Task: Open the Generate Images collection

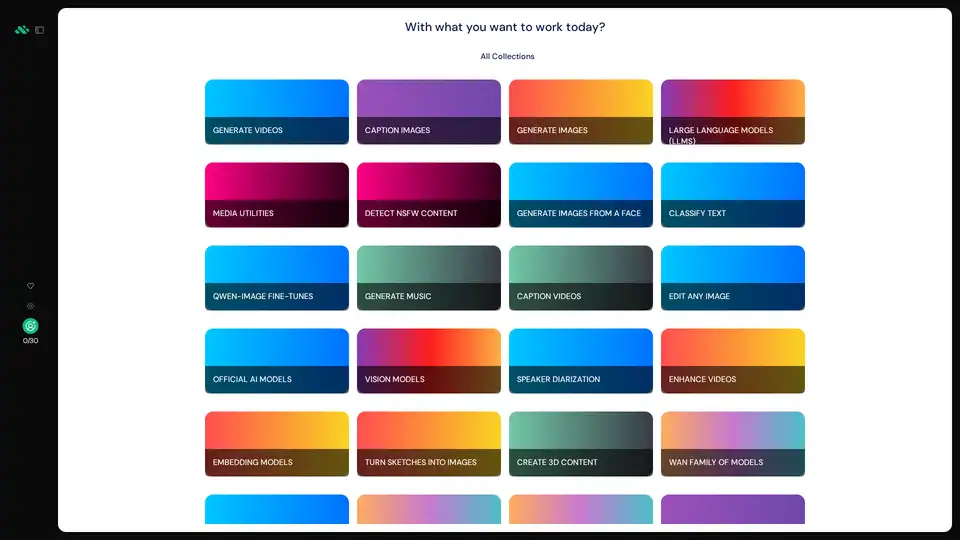Action: tap(581, 112)
